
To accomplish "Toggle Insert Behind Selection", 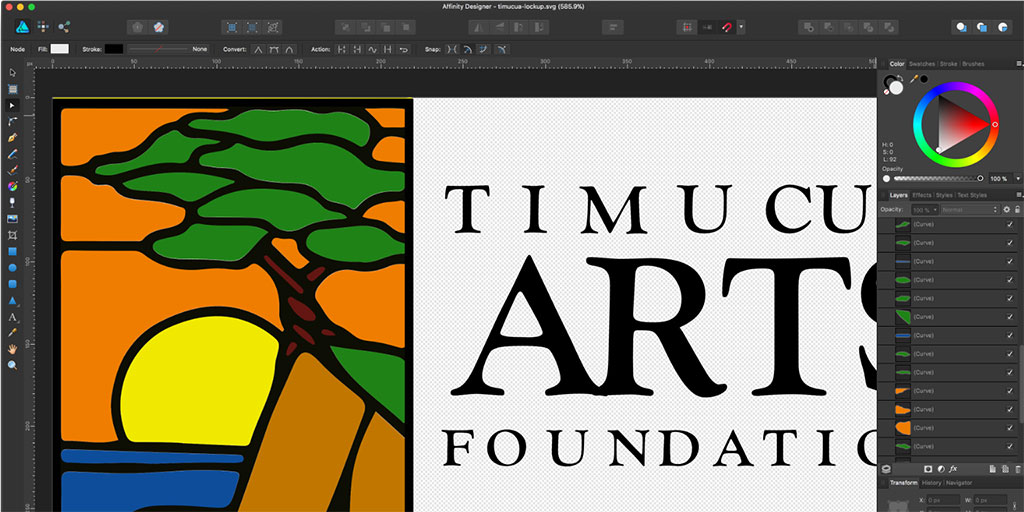I will 961,27.
